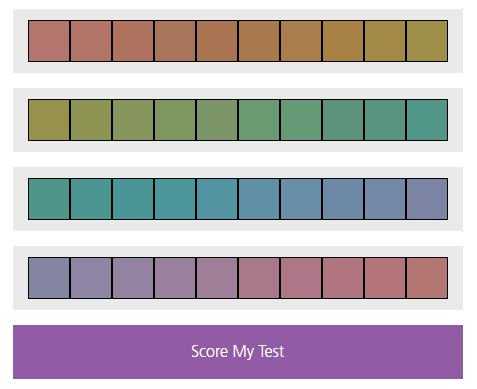Choose eighth golden-brown swatch in top row

(x=343, y=41)
